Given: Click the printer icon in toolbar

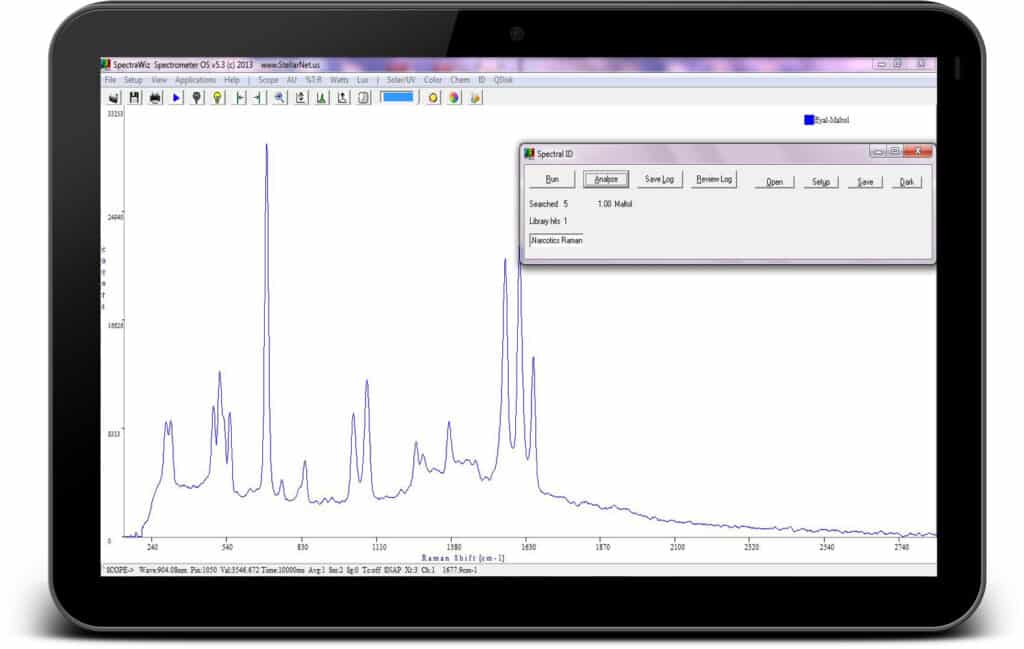Looking at the screenshot, I should pyautogui.click(x=155, y=97).
